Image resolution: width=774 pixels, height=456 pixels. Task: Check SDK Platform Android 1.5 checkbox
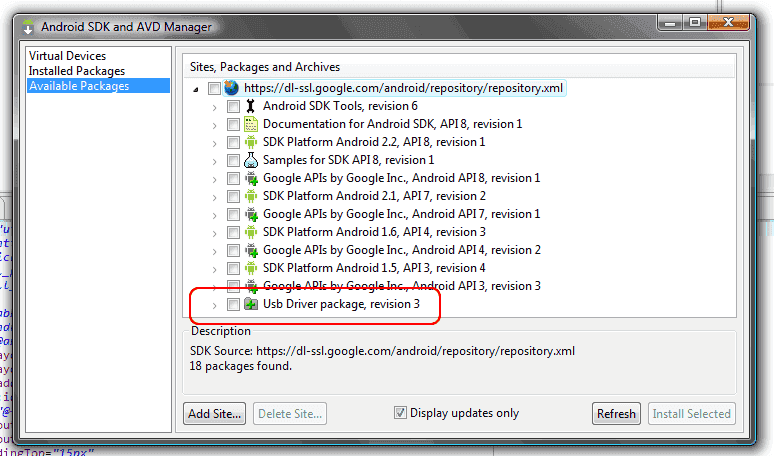233,268
